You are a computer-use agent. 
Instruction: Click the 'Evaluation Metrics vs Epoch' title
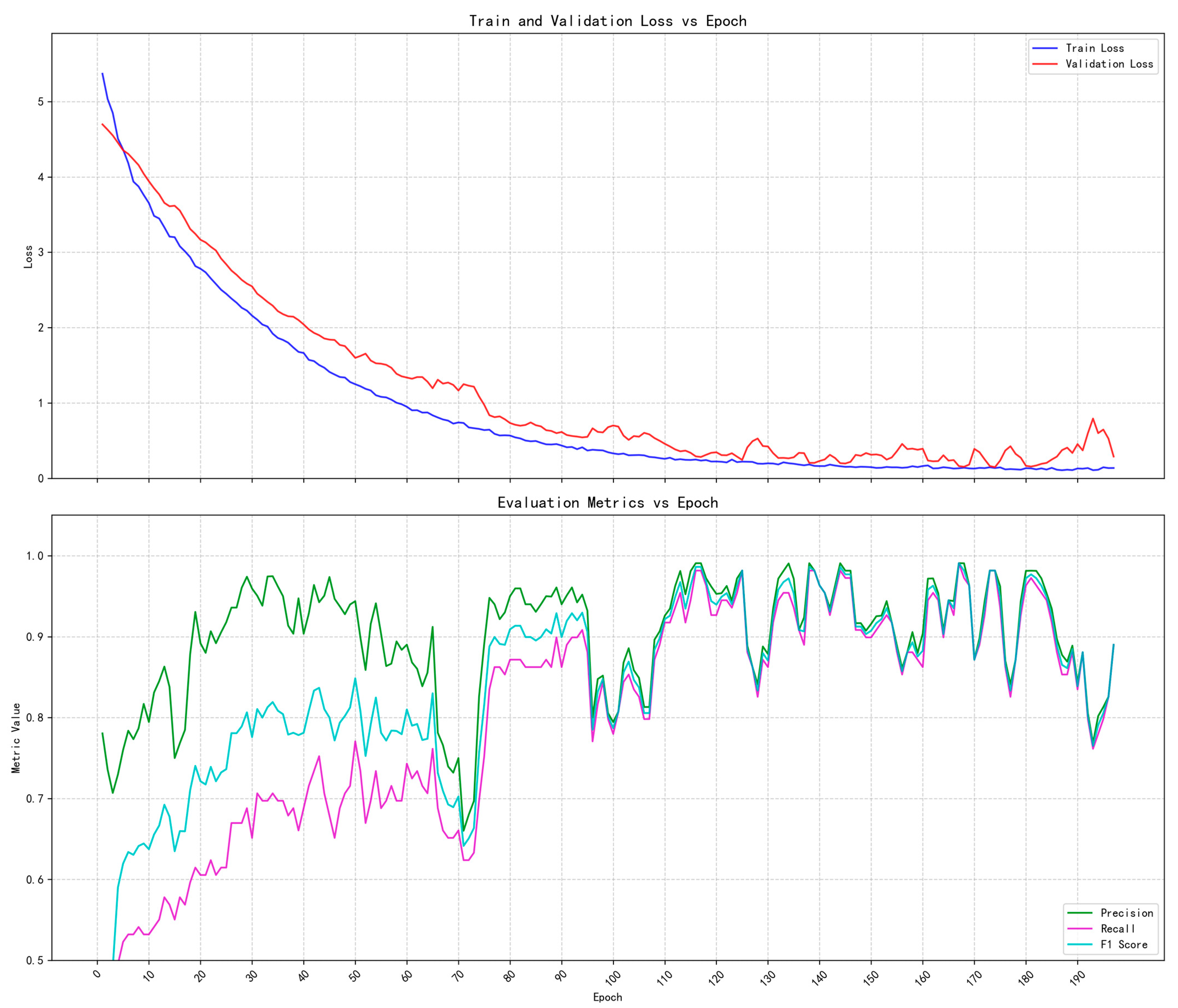pos(607,503)
